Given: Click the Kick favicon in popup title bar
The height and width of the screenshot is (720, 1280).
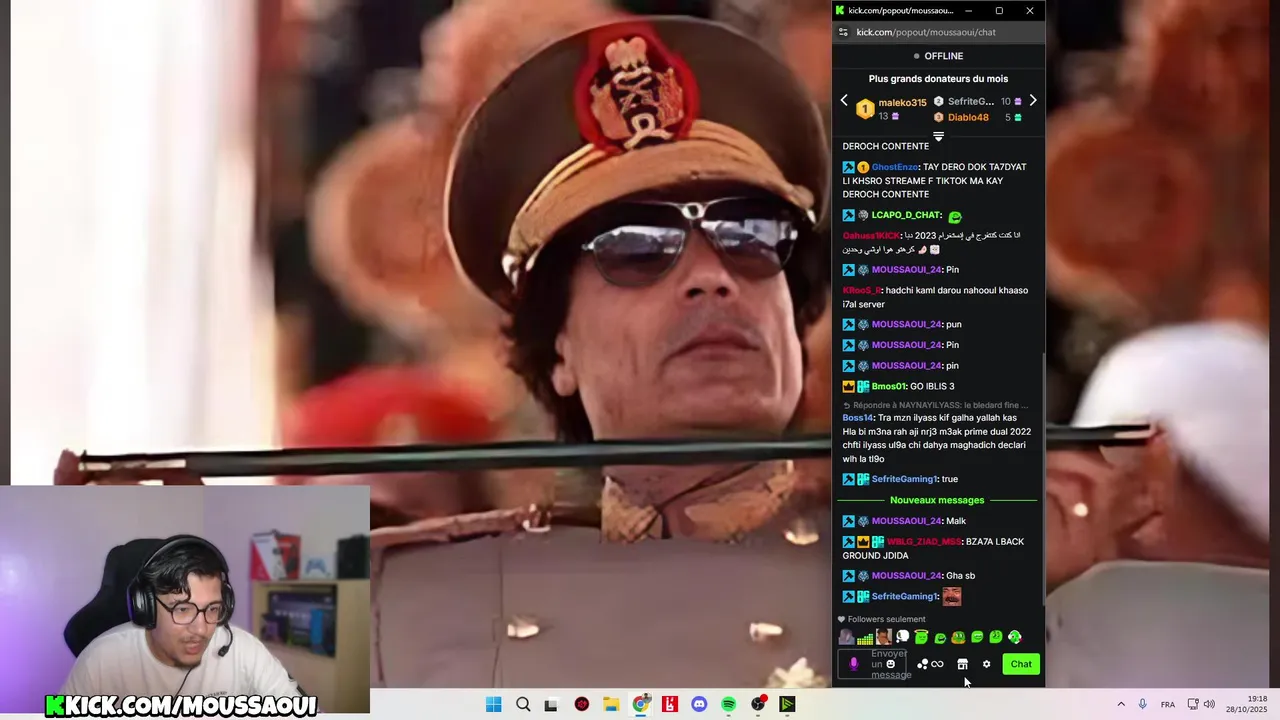Looking at the screenshot, I should click(840, 10).
